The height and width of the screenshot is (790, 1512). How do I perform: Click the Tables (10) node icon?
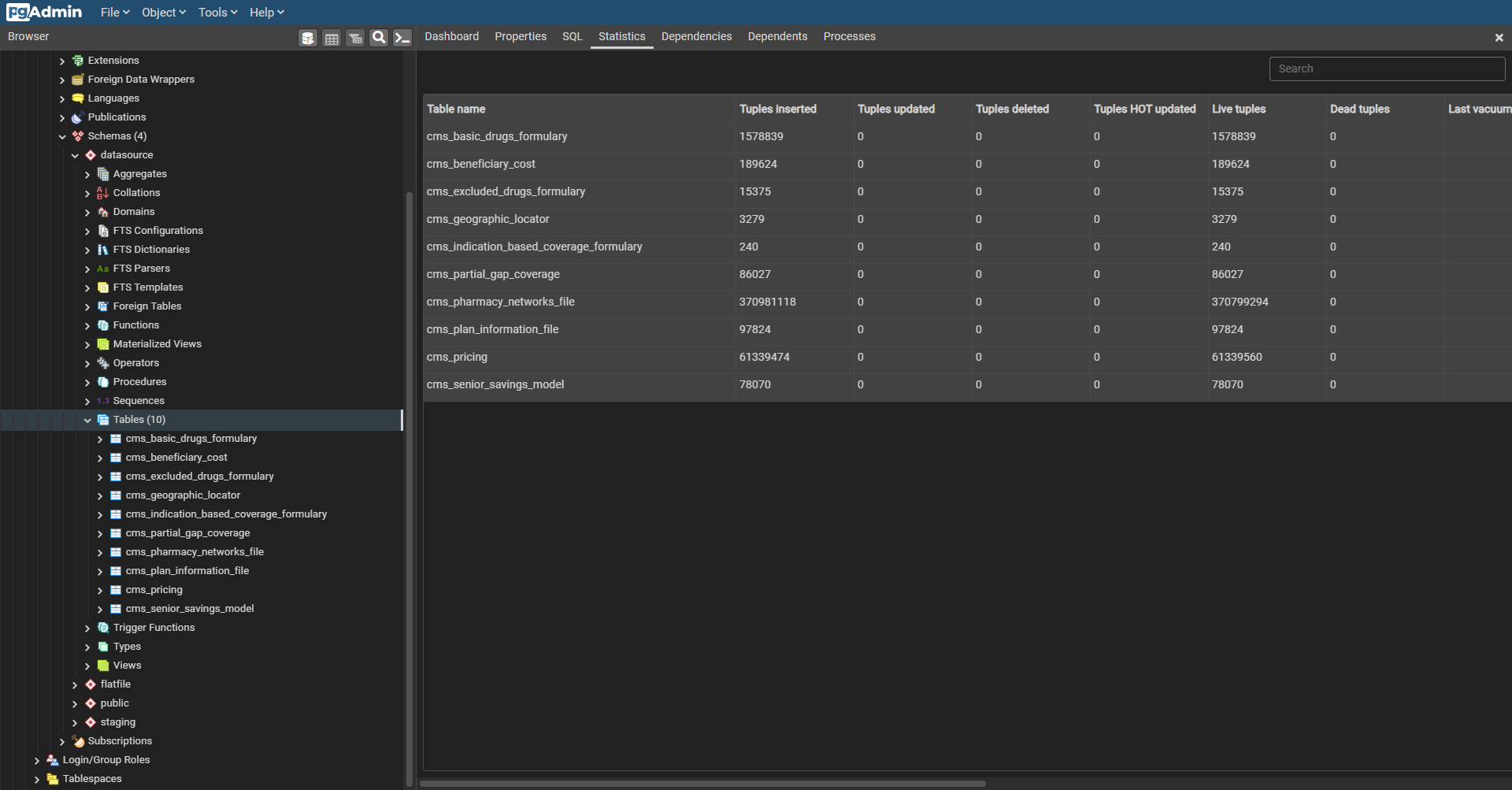click(x=103, y=420)
